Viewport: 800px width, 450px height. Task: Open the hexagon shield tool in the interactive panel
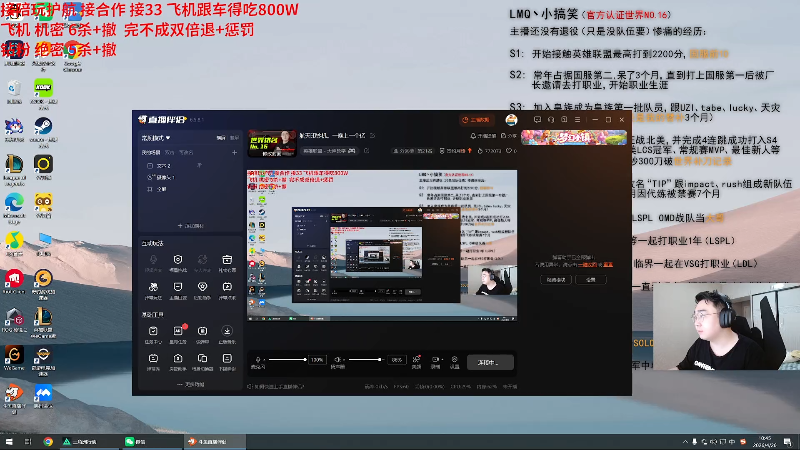click(178, 260)
